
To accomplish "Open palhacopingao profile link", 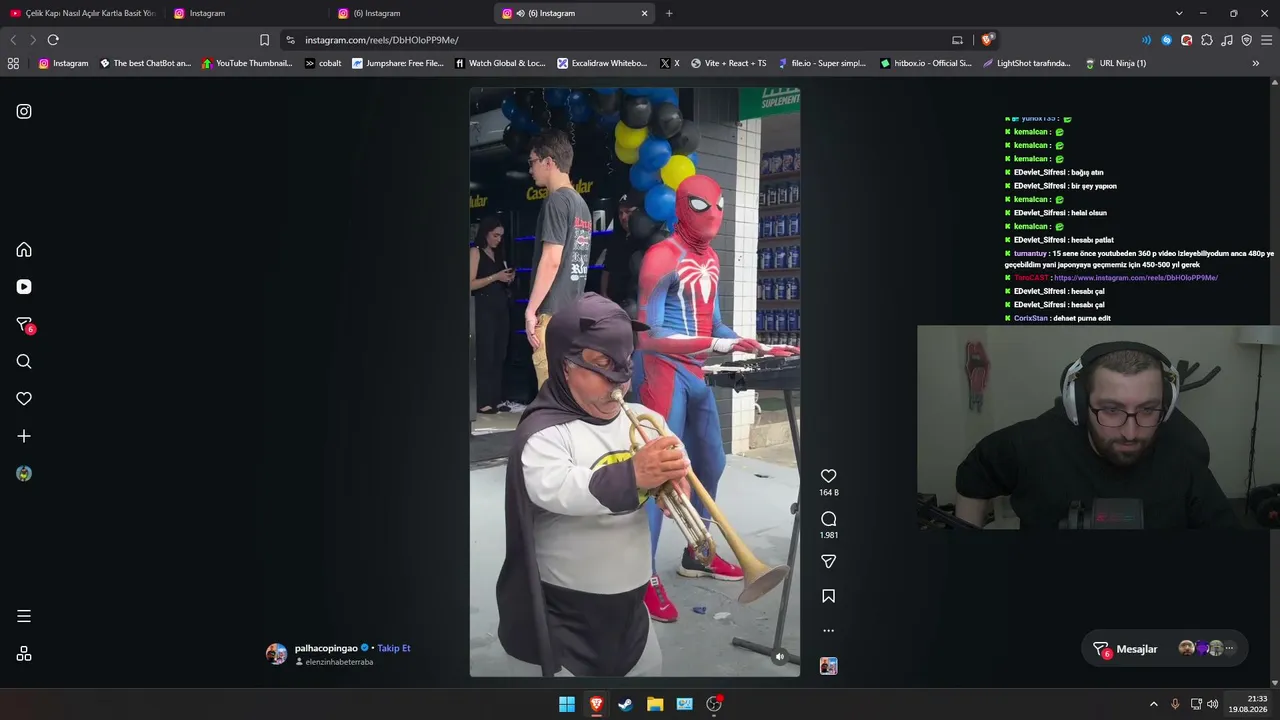I will tap(326, 648).
